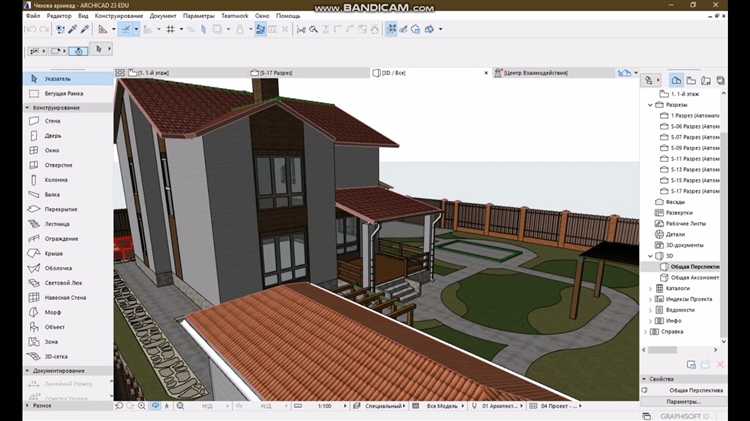Collapse the Документирование toolbox section

click(27, 371)
